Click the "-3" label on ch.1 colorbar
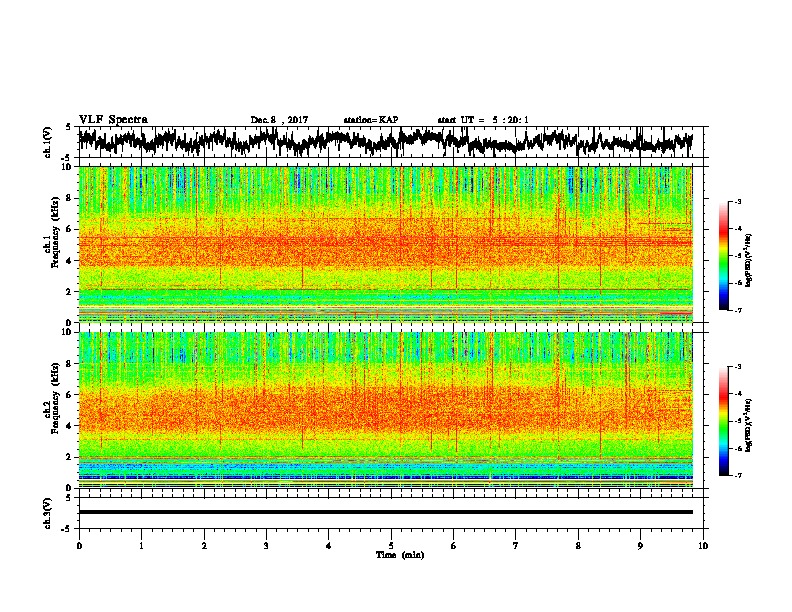 (737, 201)
